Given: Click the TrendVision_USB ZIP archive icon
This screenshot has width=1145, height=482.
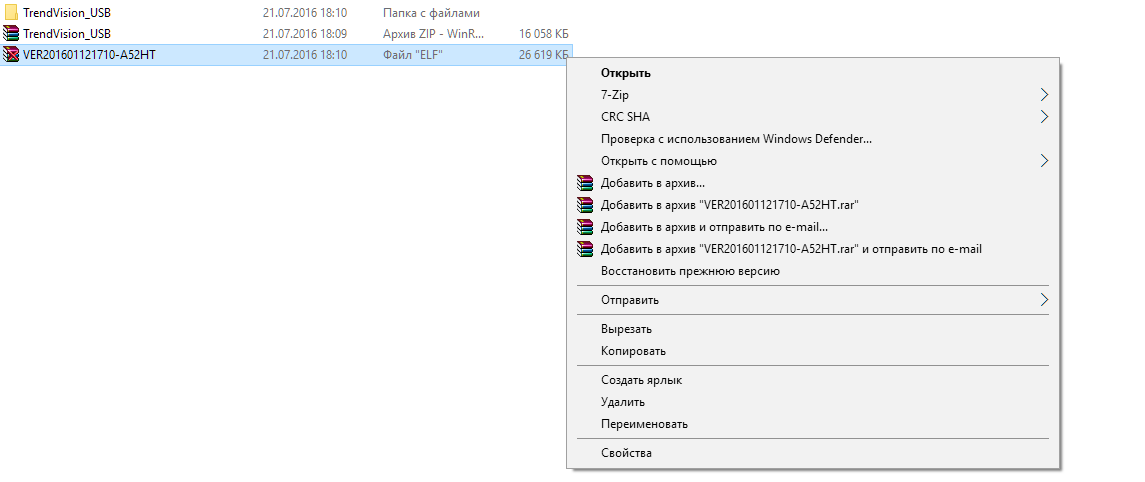Looking at the screenshot, I should (x=11, y=34).
